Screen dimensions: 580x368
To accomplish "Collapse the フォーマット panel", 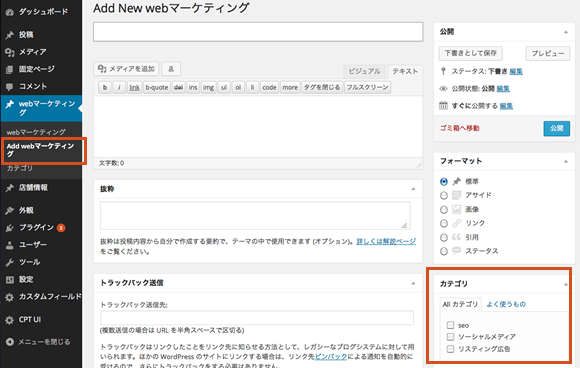I will click(x=566, y=162).
